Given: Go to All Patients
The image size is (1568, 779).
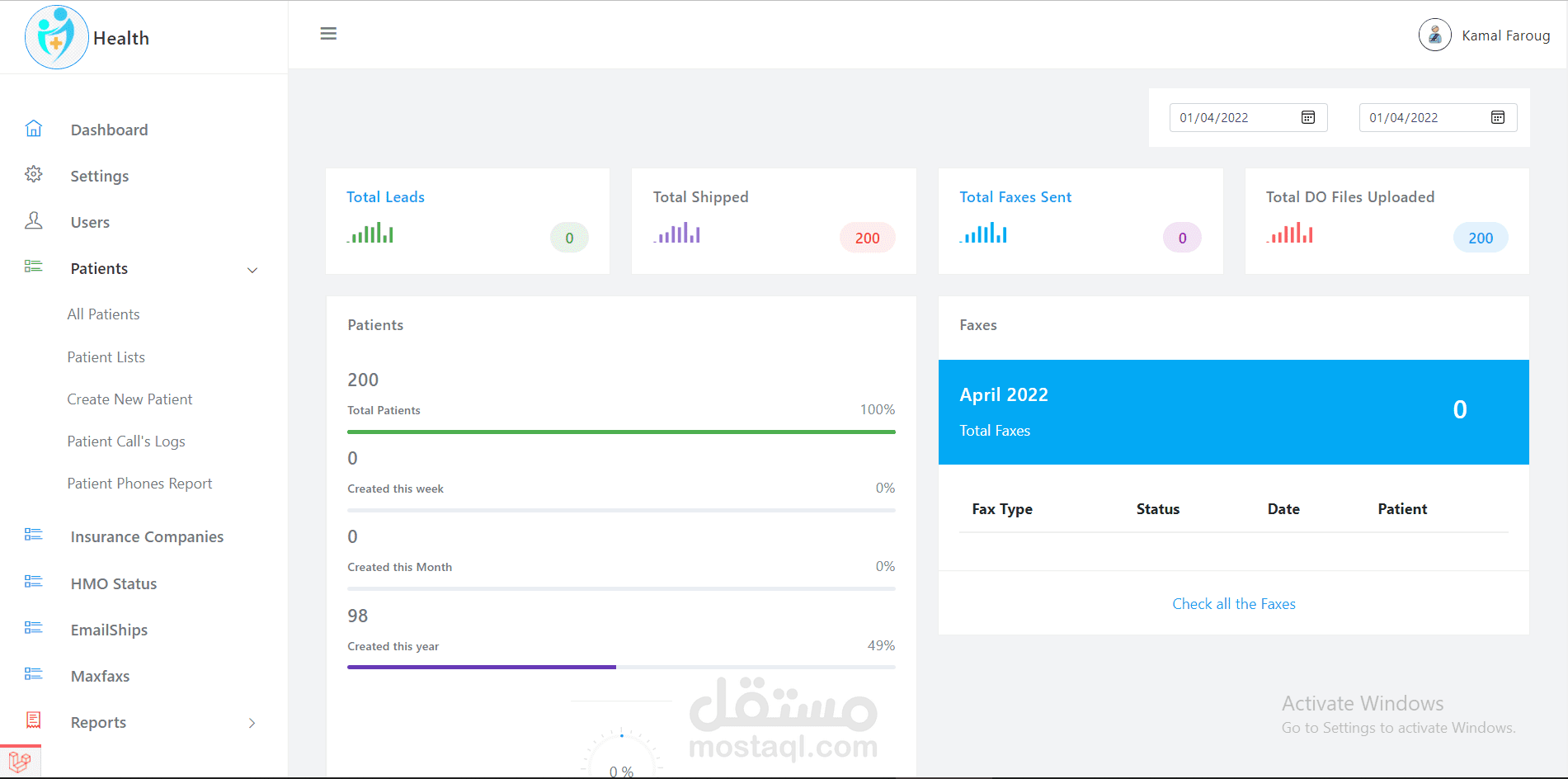Looking at the screenshot, I should [x=103, y=314].
